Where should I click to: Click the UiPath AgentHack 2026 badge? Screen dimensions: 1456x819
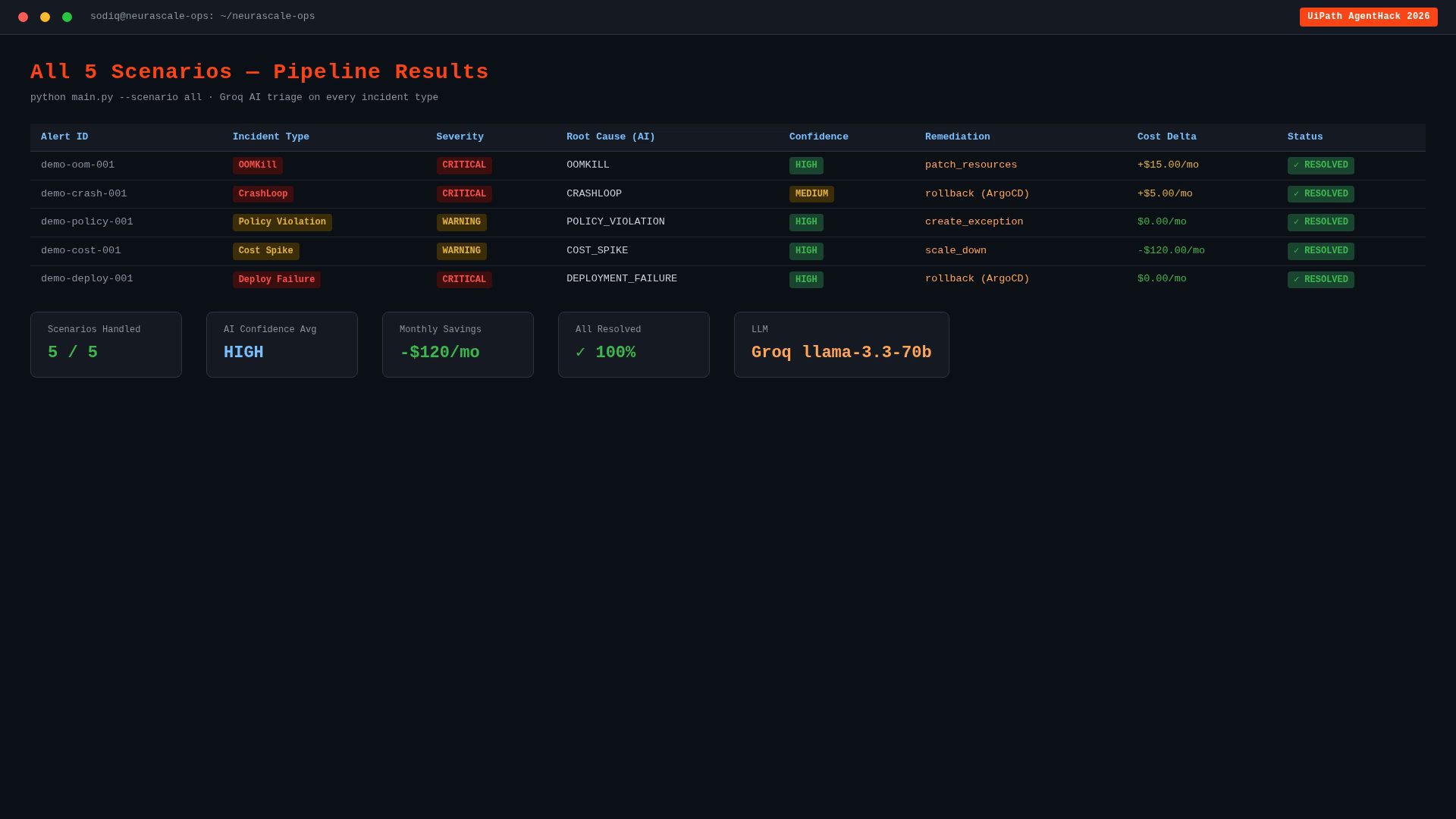[1368, 17]
